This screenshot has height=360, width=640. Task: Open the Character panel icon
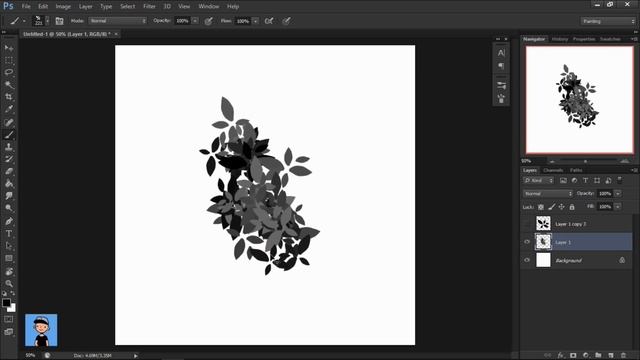[x=501, y=53]
